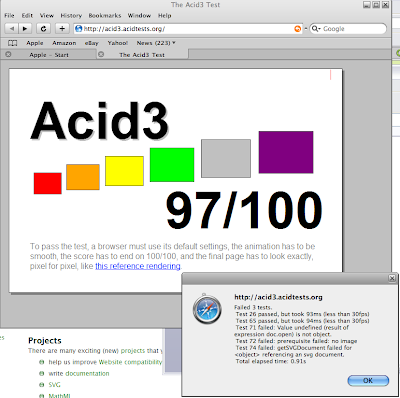Image resolution: width=400 pixels, height=398 pixels.
Task: Open the Bookmarks menu
Action: [x=105, y=16]
